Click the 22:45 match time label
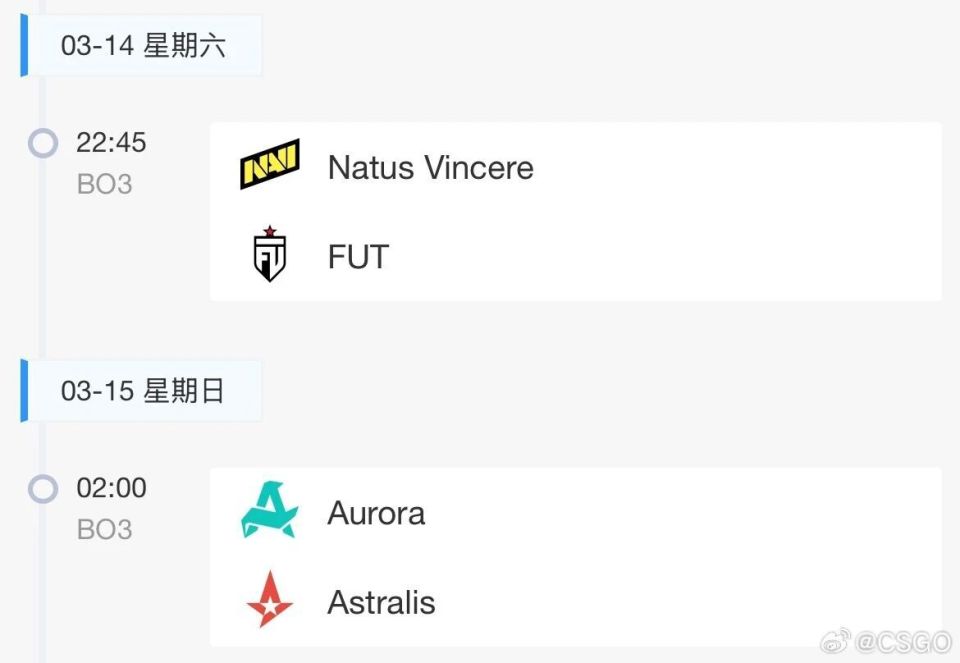Viewport: 960px width, 663px height. [111, 143]
